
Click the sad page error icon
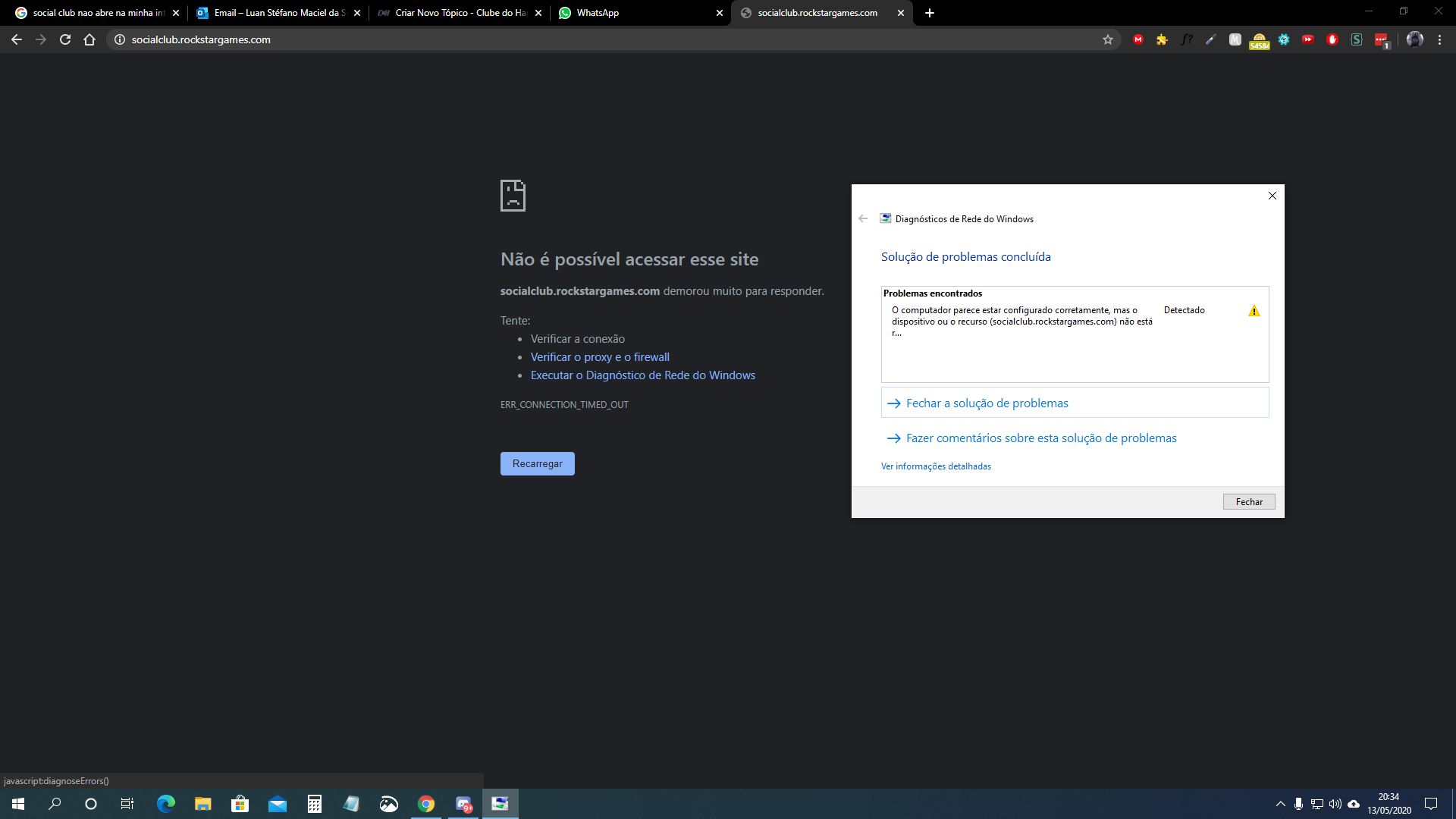pos(513,196)
